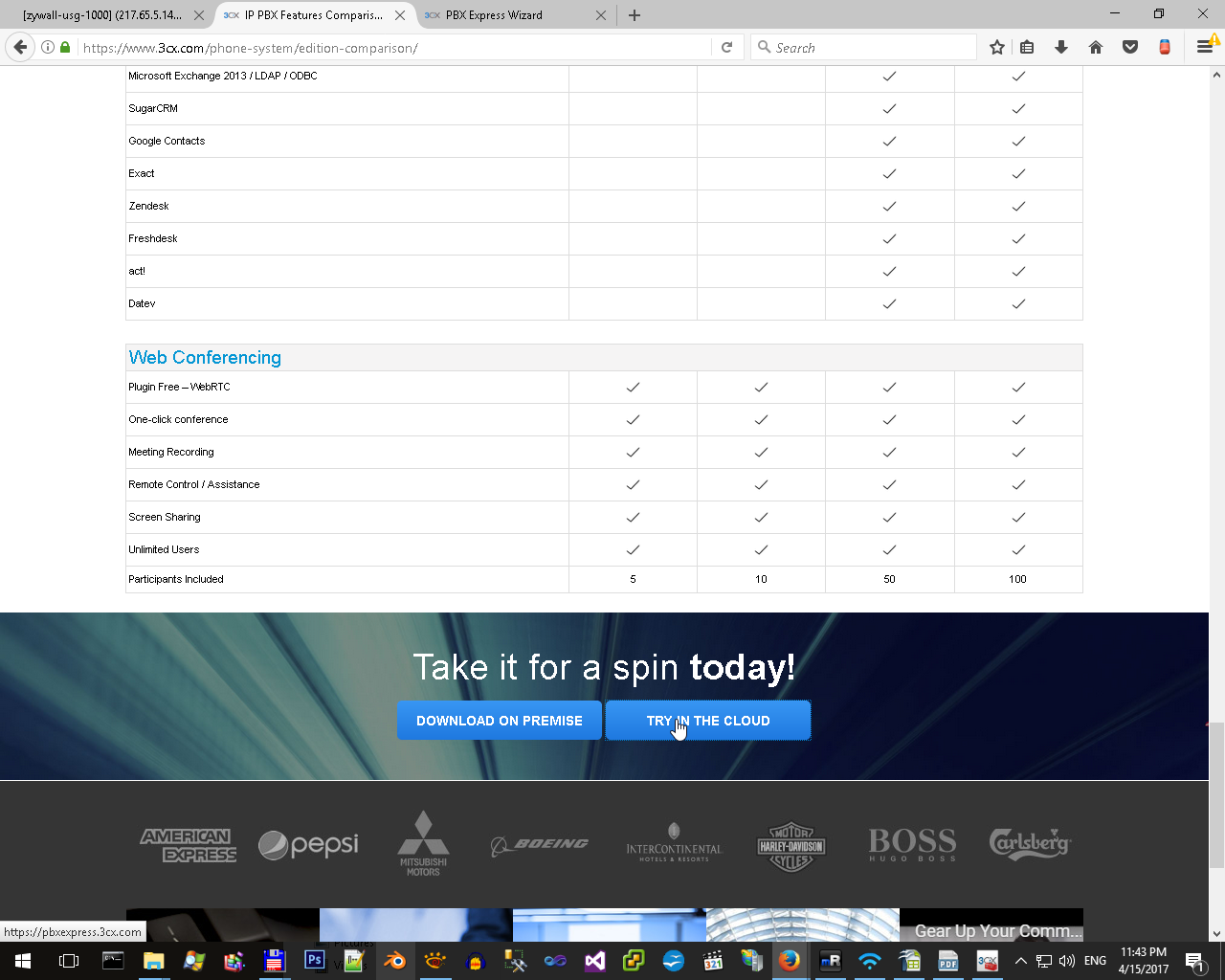Viewport: 1225px width, 980px height.
Task: Click the SugarCRM row label
Action: pyautogui.click(x=153, y=108)
